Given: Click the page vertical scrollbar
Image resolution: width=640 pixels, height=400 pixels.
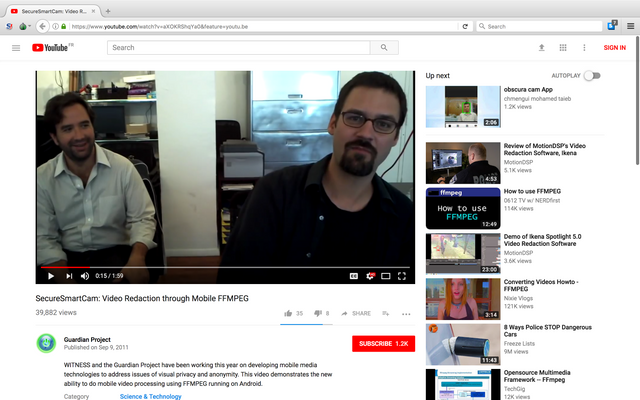Looking at the screenshot, I should tap(637, 100).
